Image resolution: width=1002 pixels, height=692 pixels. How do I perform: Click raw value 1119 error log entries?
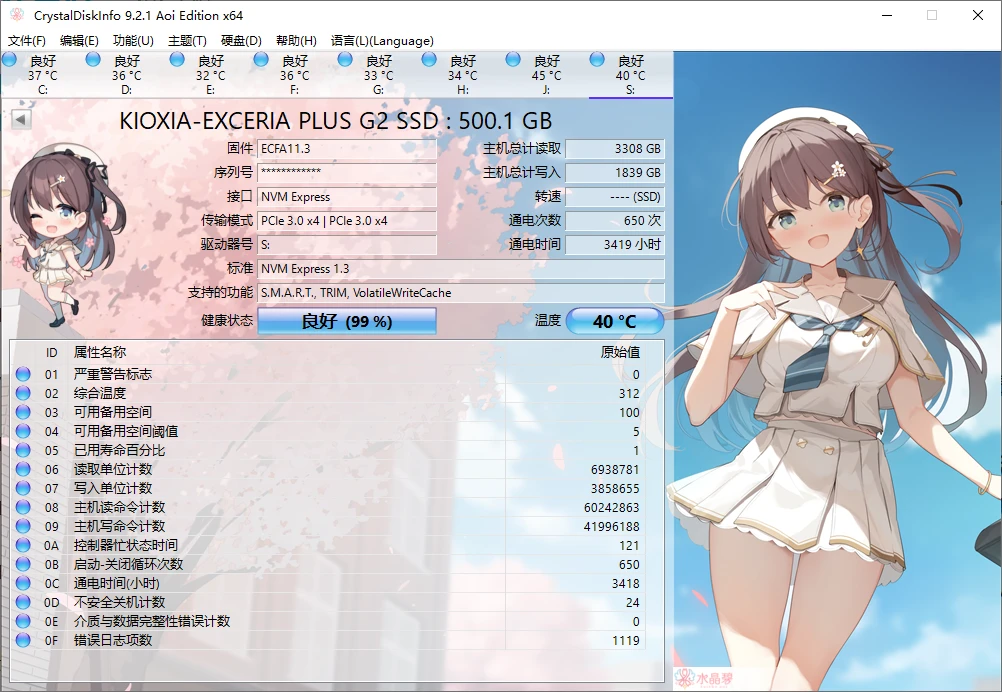tap(626, 640)
